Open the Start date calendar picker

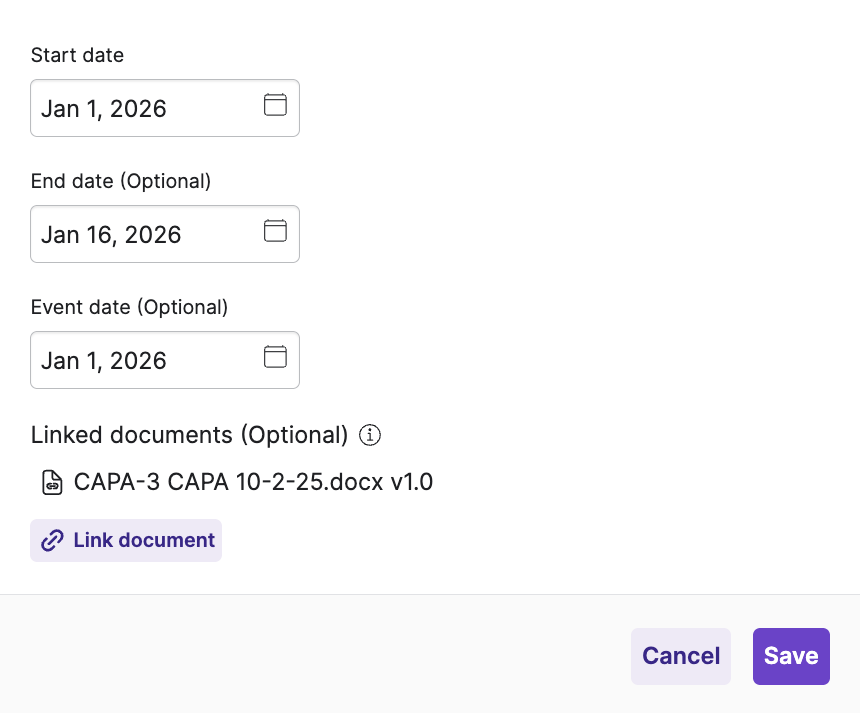click(x=274, y=104)
